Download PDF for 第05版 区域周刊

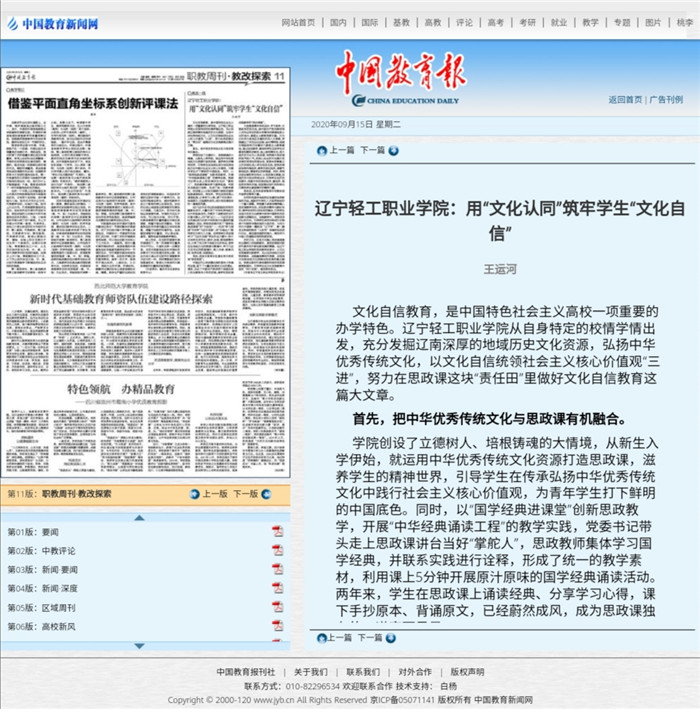coord(277,607)
